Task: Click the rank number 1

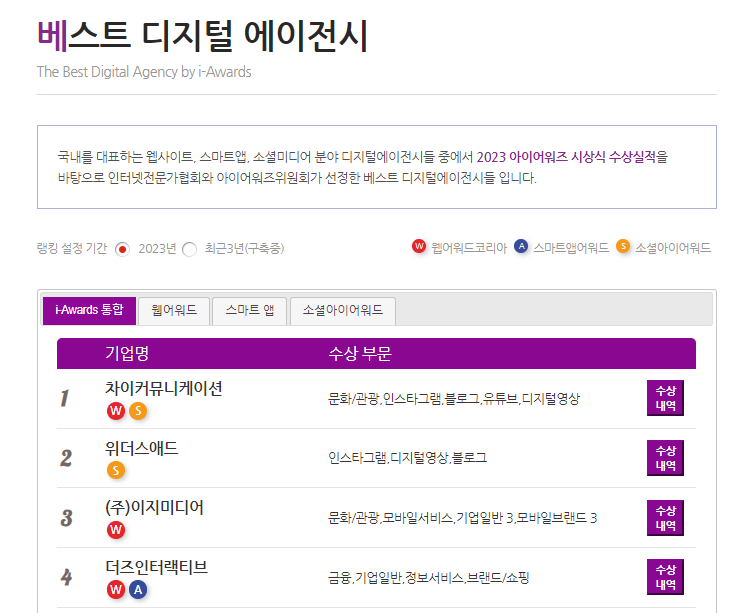Action: pyautogui.click(x=64, y=399)
